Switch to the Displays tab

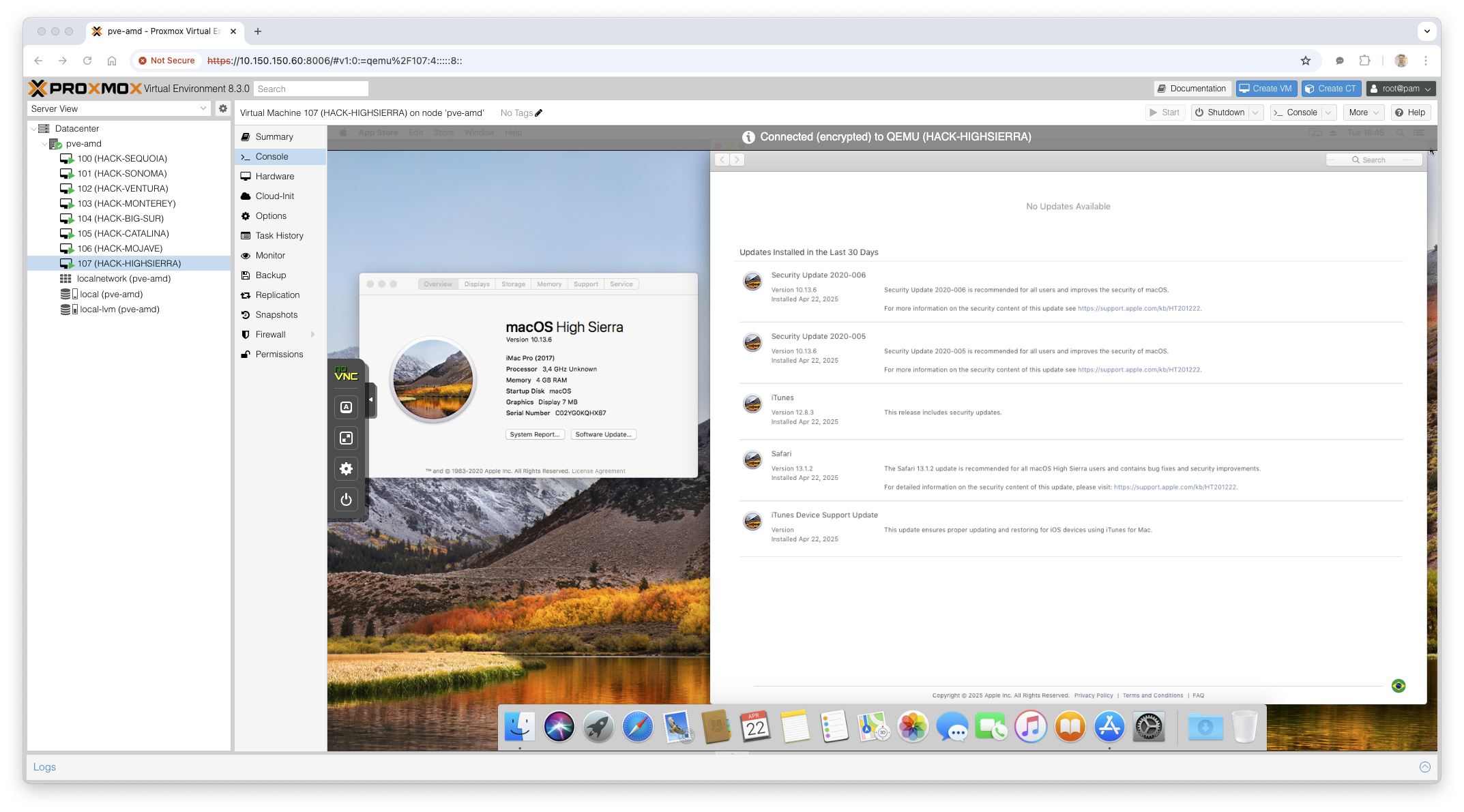pos(477,284)
